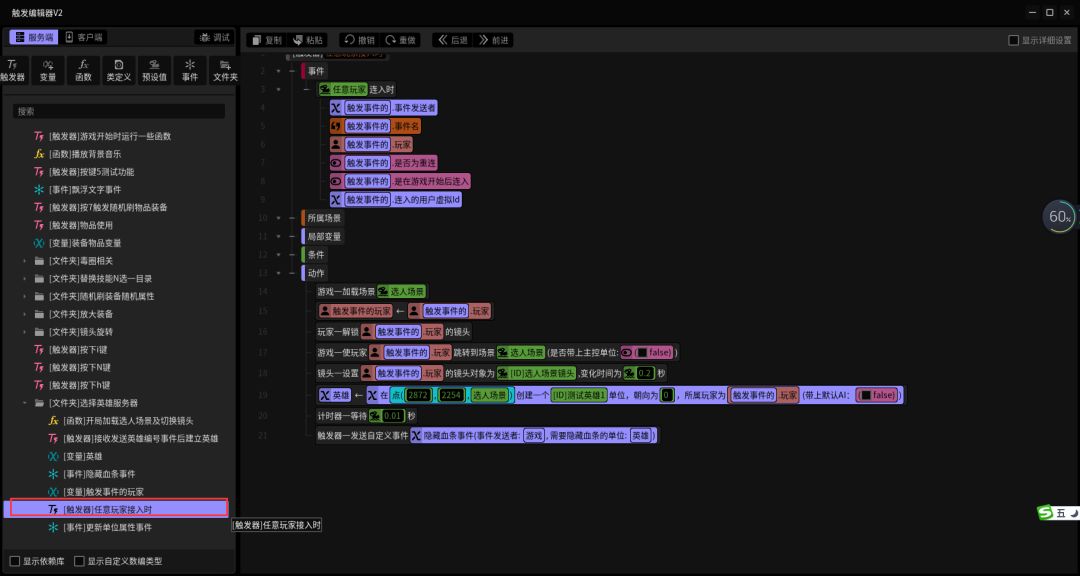Add a new 类定义 item
Viewport: 1080px width, 576px height.
[x=118, y=70]
